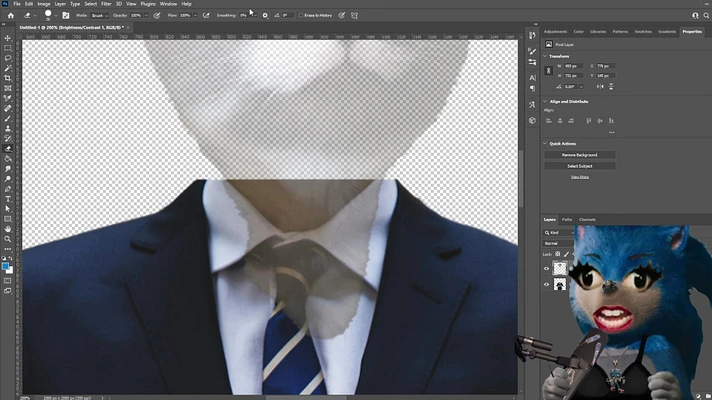Toggle pressure for size button
Viewport: 712px width, 400px height.
tap(342, 15)
